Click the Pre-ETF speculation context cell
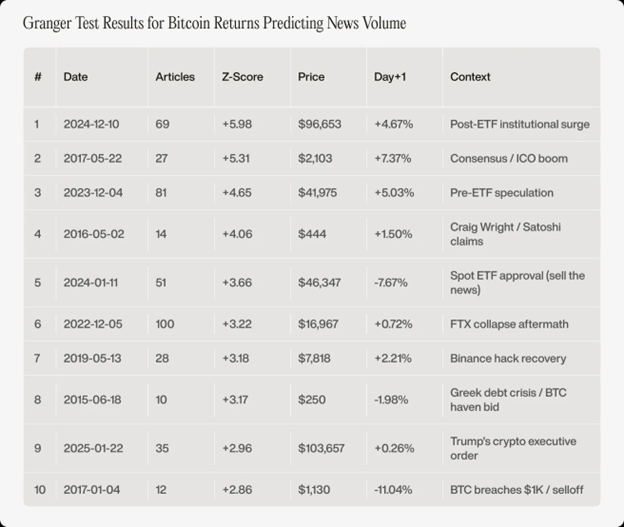 point(502,192)
